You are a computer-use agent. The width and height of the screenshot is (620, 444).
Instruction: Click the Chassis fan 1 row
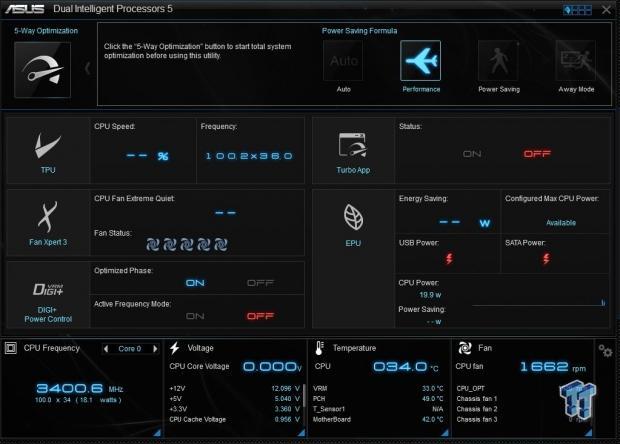click(476, 399)
